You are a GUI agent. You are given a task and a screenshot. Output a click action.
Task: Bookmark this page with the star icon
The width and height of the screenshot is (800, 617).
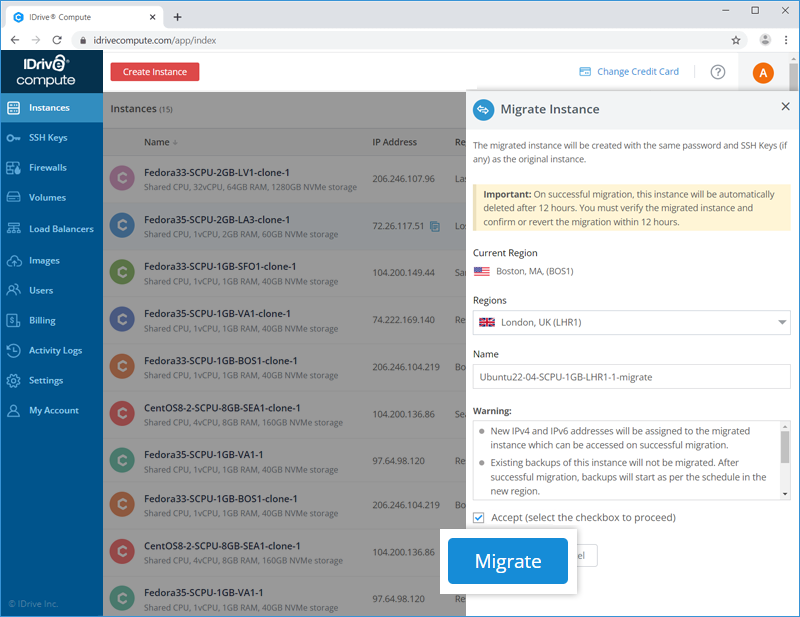click(736, 40)
